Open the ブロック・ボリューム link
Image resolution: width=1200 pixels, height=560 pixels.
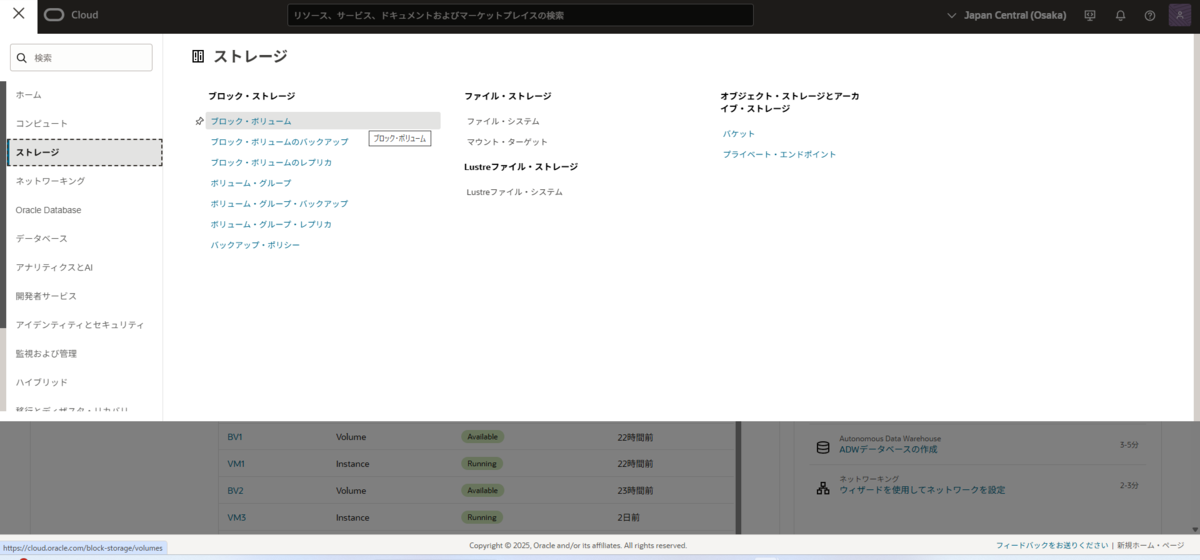pos(251,121)
